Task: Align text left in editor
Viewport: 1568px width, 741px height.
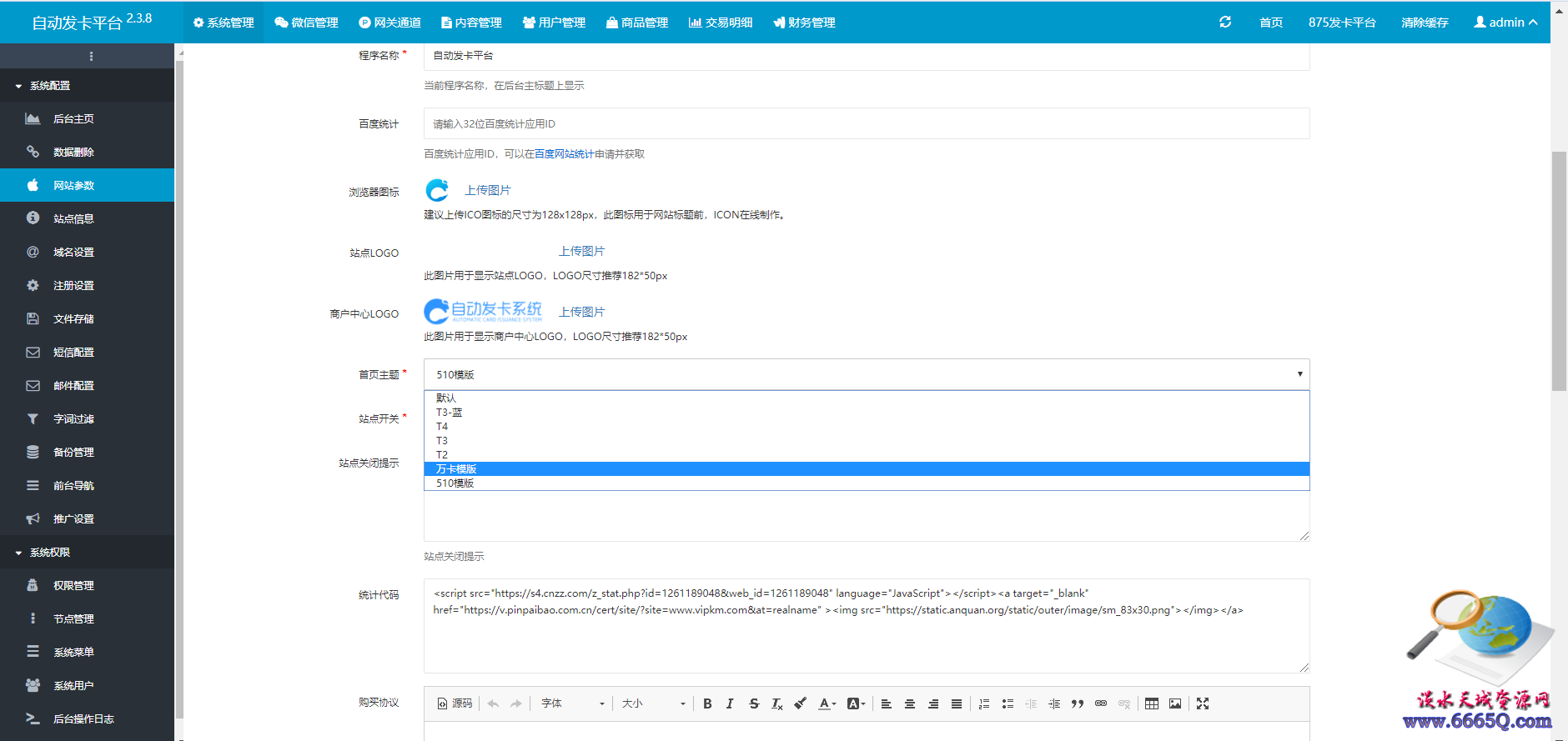Action: click(x=887, y=703)
